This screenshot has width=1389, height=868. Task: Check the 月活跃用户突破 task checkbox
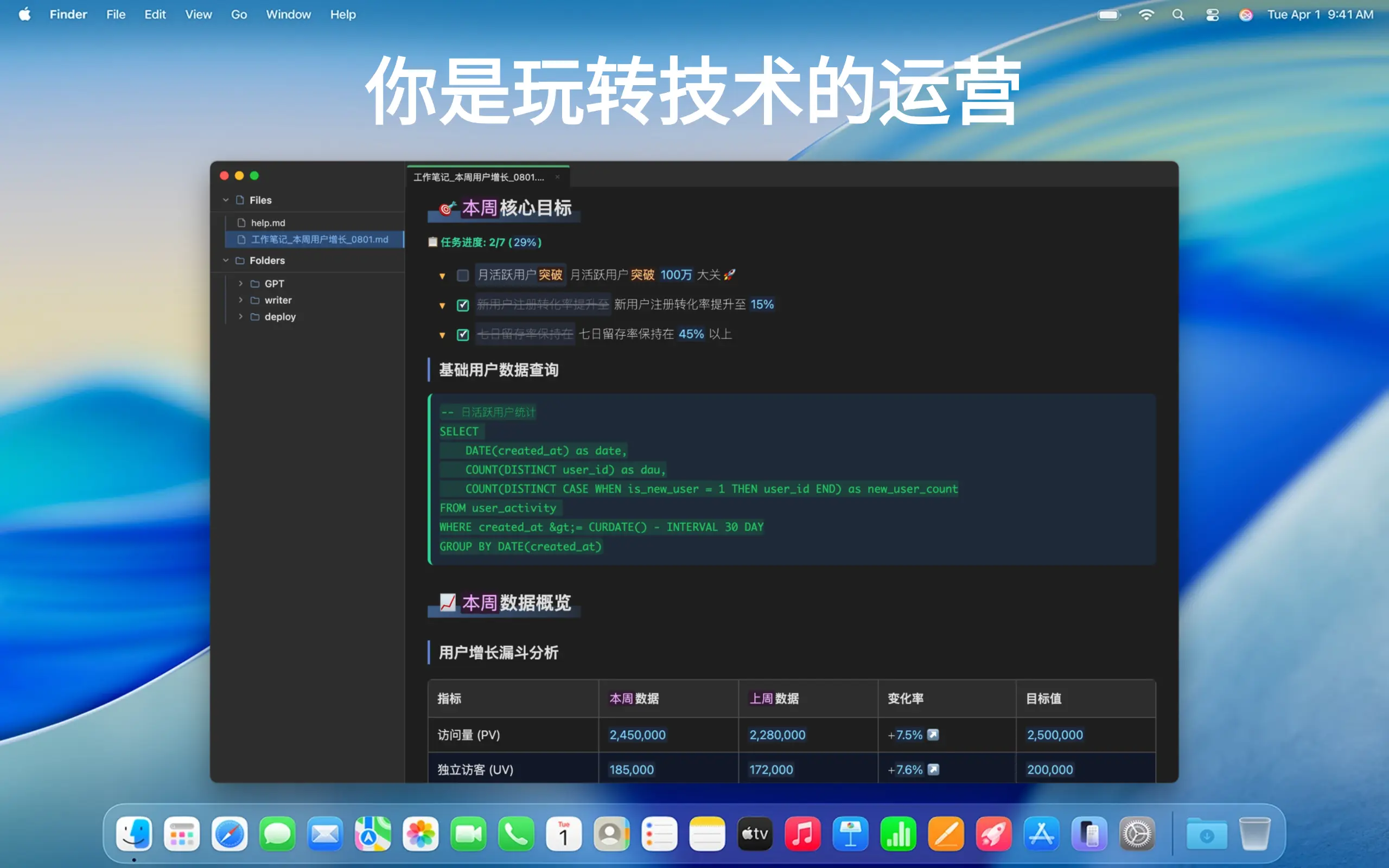coord(463,276)
